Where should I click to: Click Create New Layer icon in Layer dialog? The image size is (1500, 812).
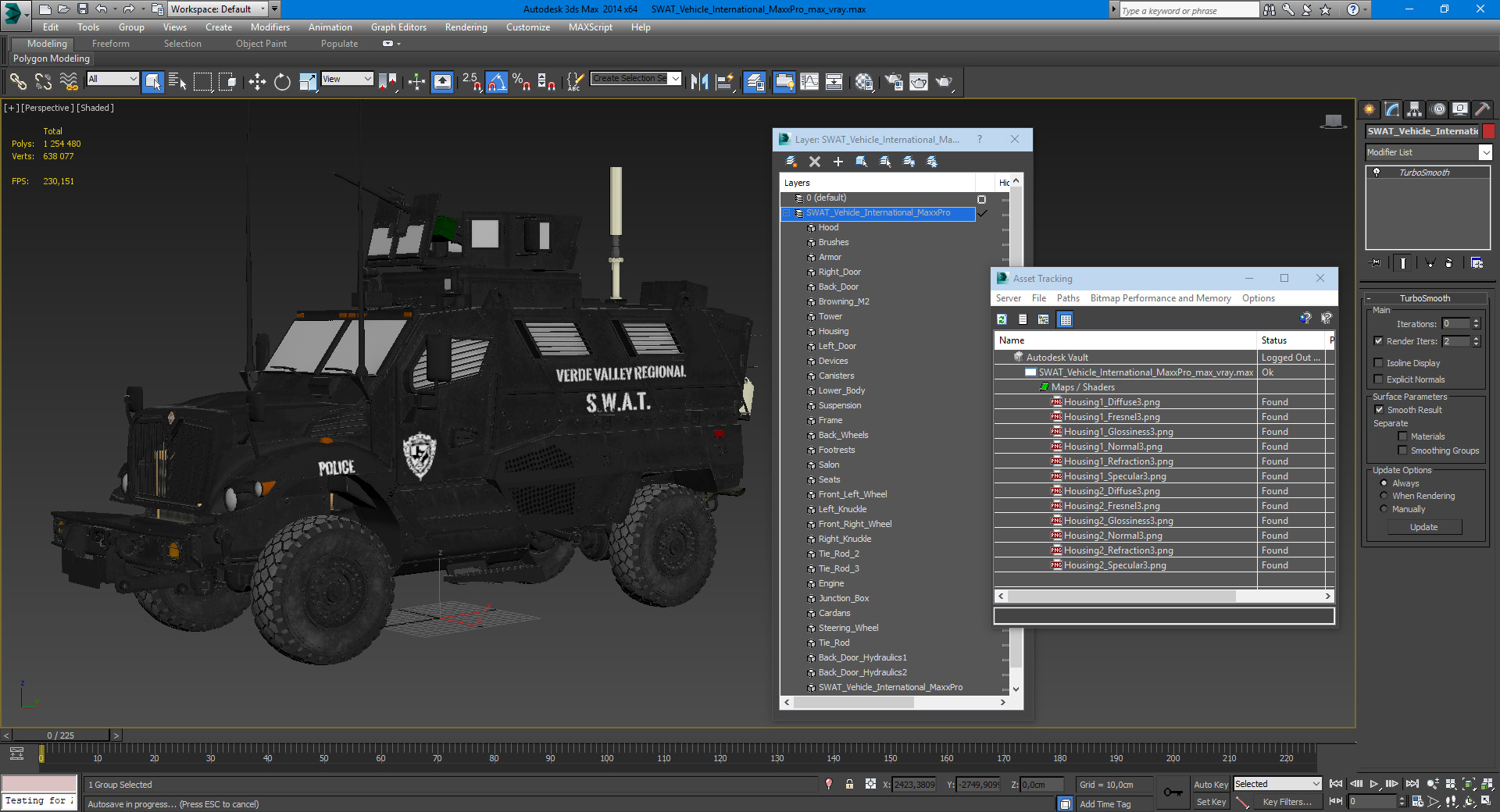point(791,161)
